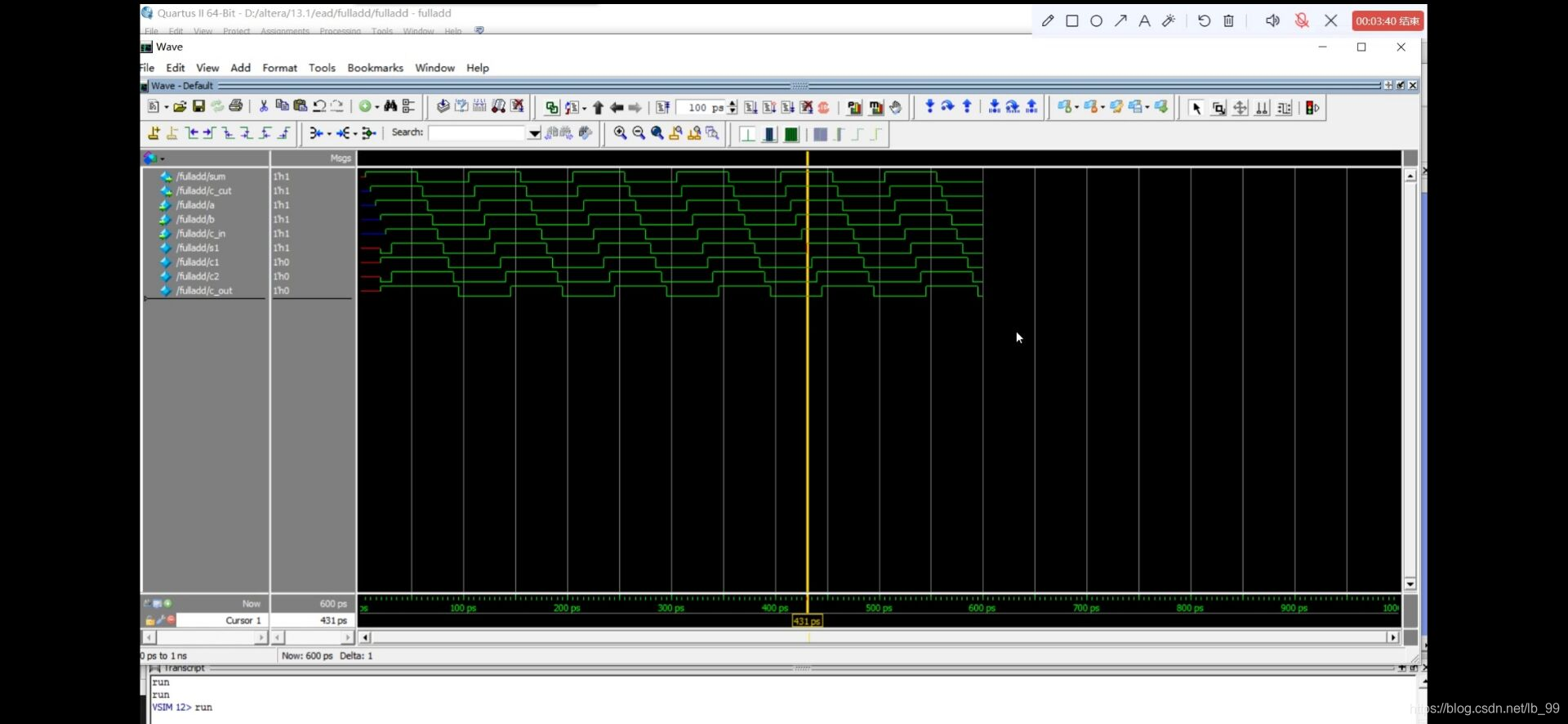The width and height of the screenshot is (1568, 724).
Task: Click Find Previous Transition icon
Action: (x=192, y=133)
